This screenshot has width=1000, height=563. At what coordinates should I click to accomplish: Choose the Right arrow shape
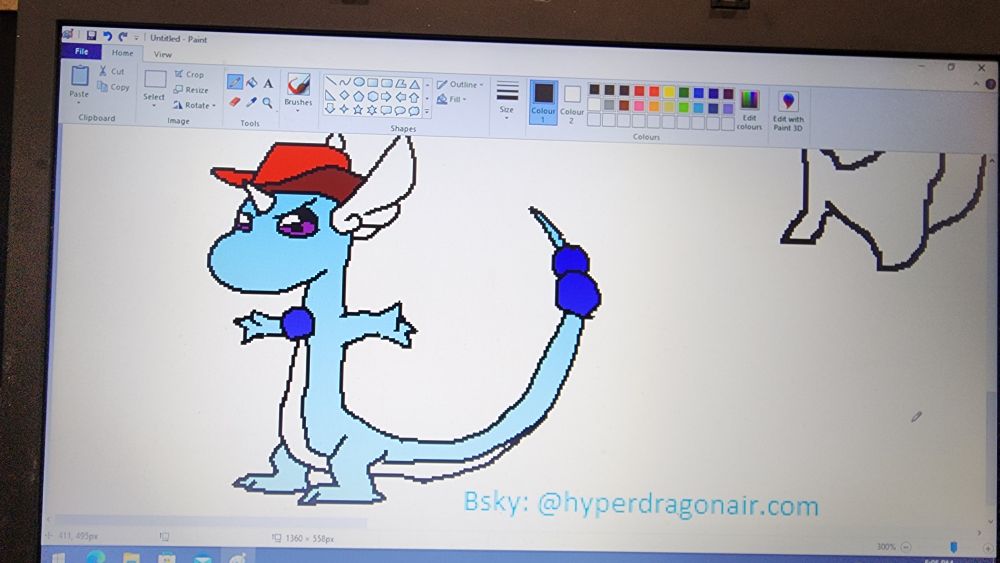pyautogui.click(x=386, y=97)
